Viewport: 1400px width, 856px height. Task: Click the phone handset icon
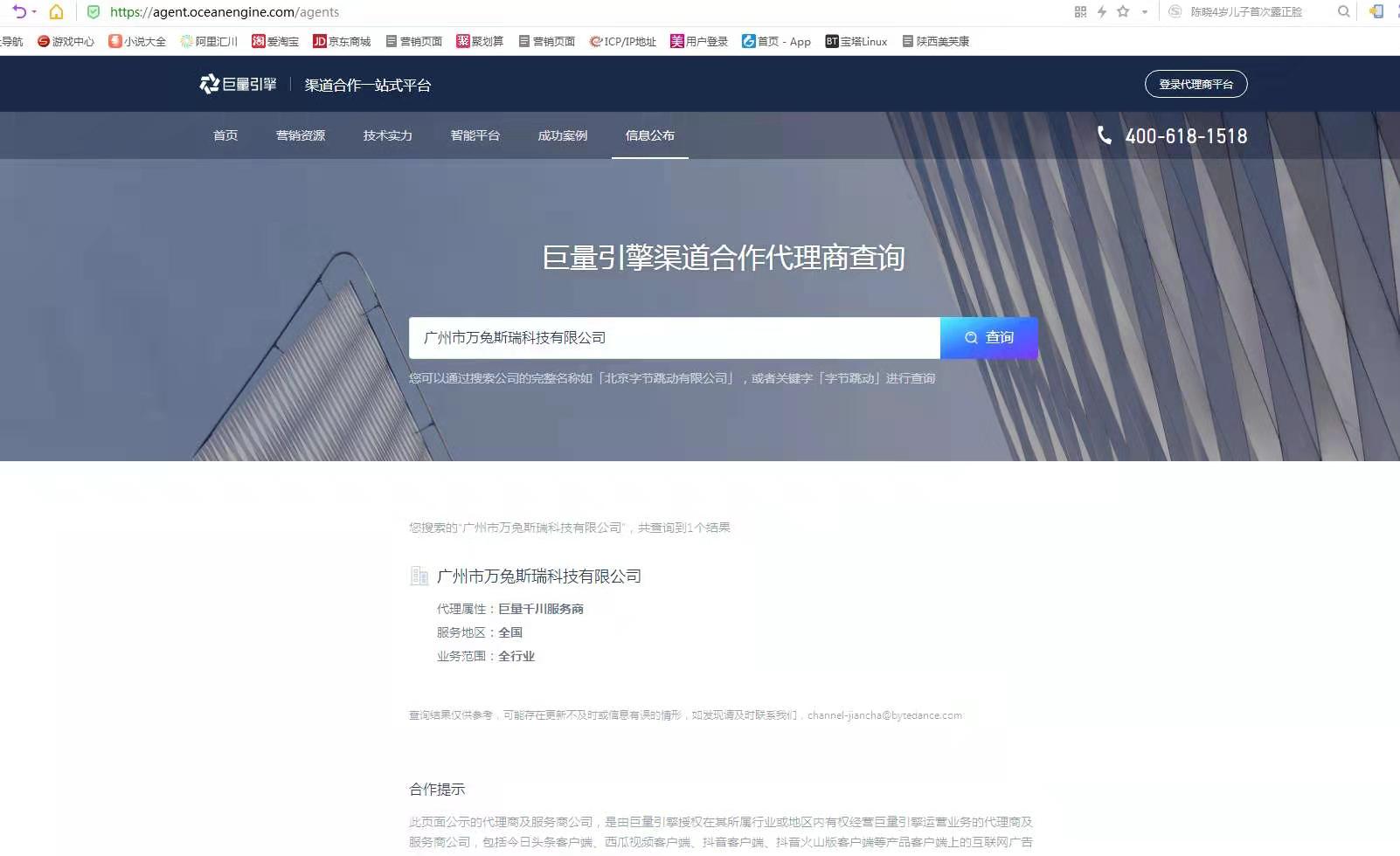pyautogui.click(x=1105, y=135)
